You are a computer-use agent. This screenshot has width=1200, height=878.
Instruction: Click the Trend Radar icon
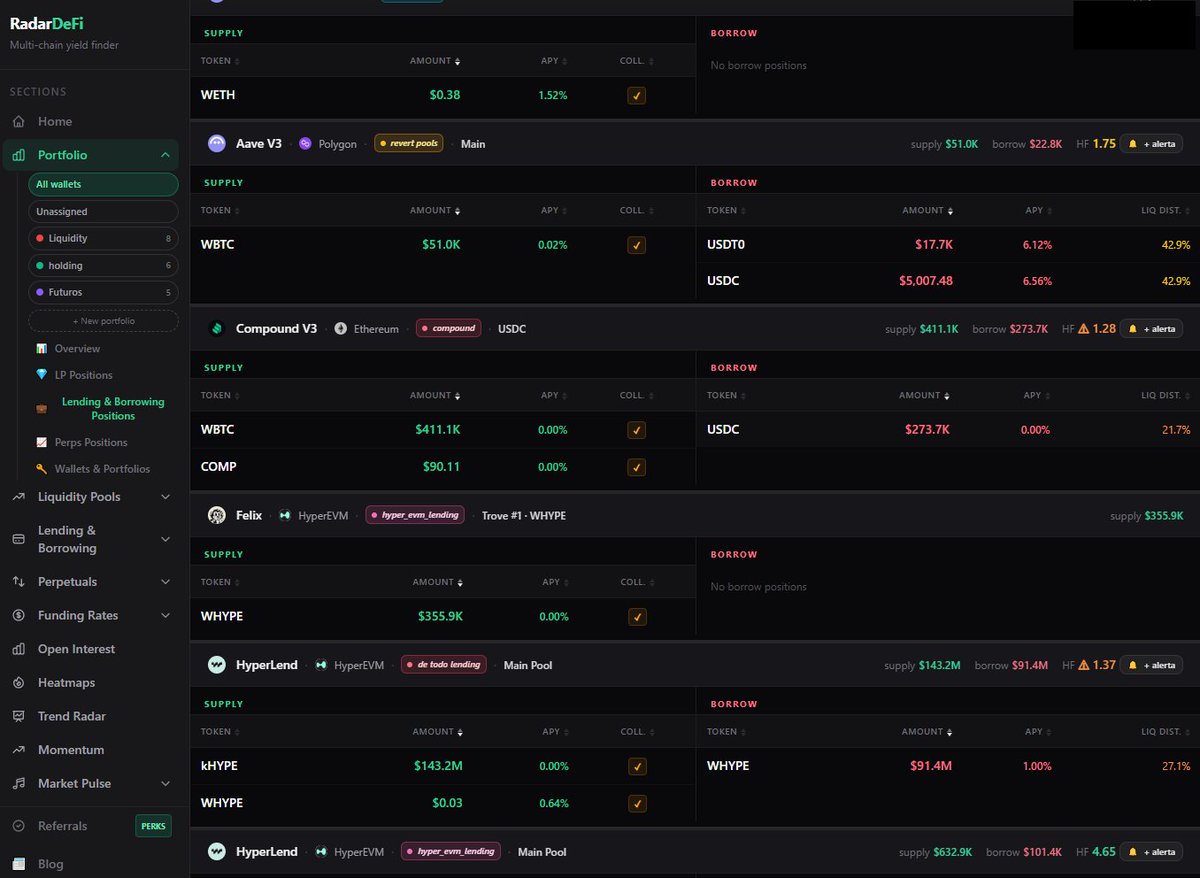coord(18,716)
